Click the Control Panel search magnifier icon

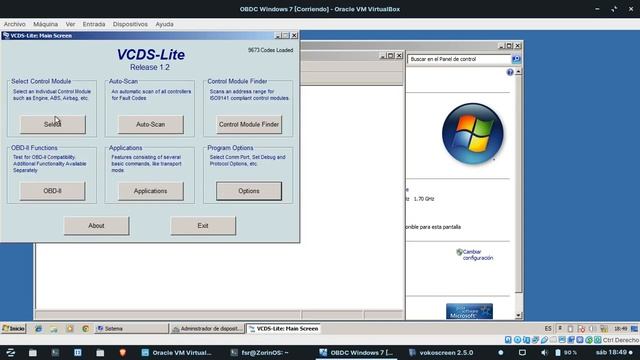click(516, 59)
